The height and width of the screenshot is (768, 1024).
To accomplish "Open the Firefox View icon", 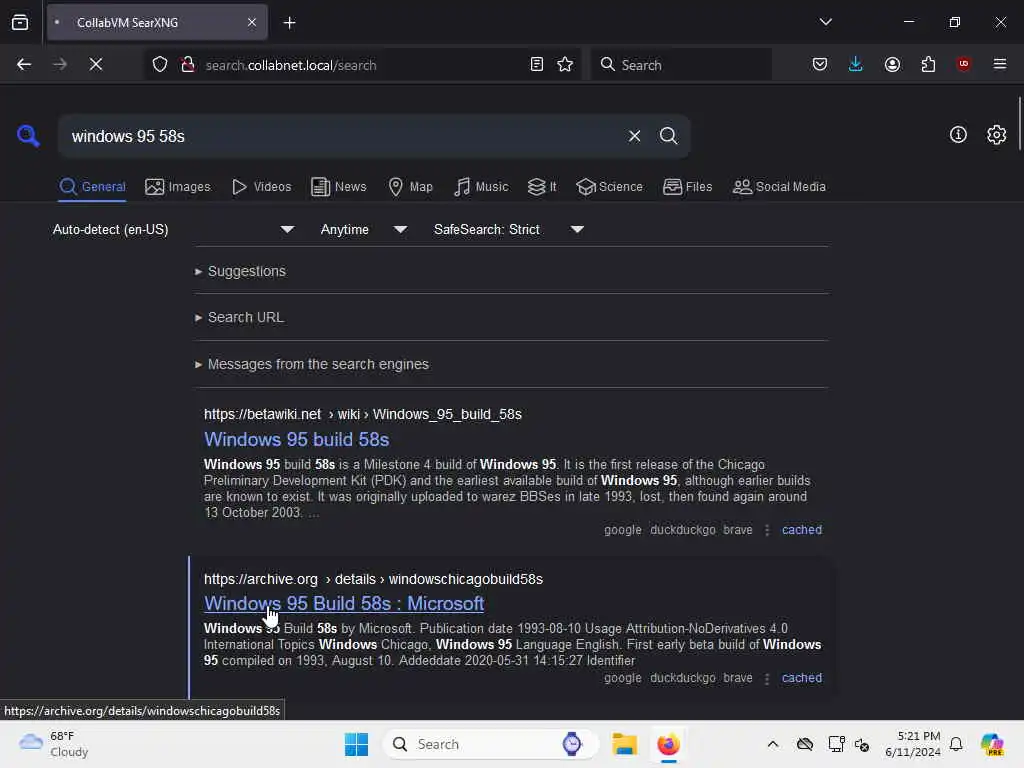I will [20, 22].
